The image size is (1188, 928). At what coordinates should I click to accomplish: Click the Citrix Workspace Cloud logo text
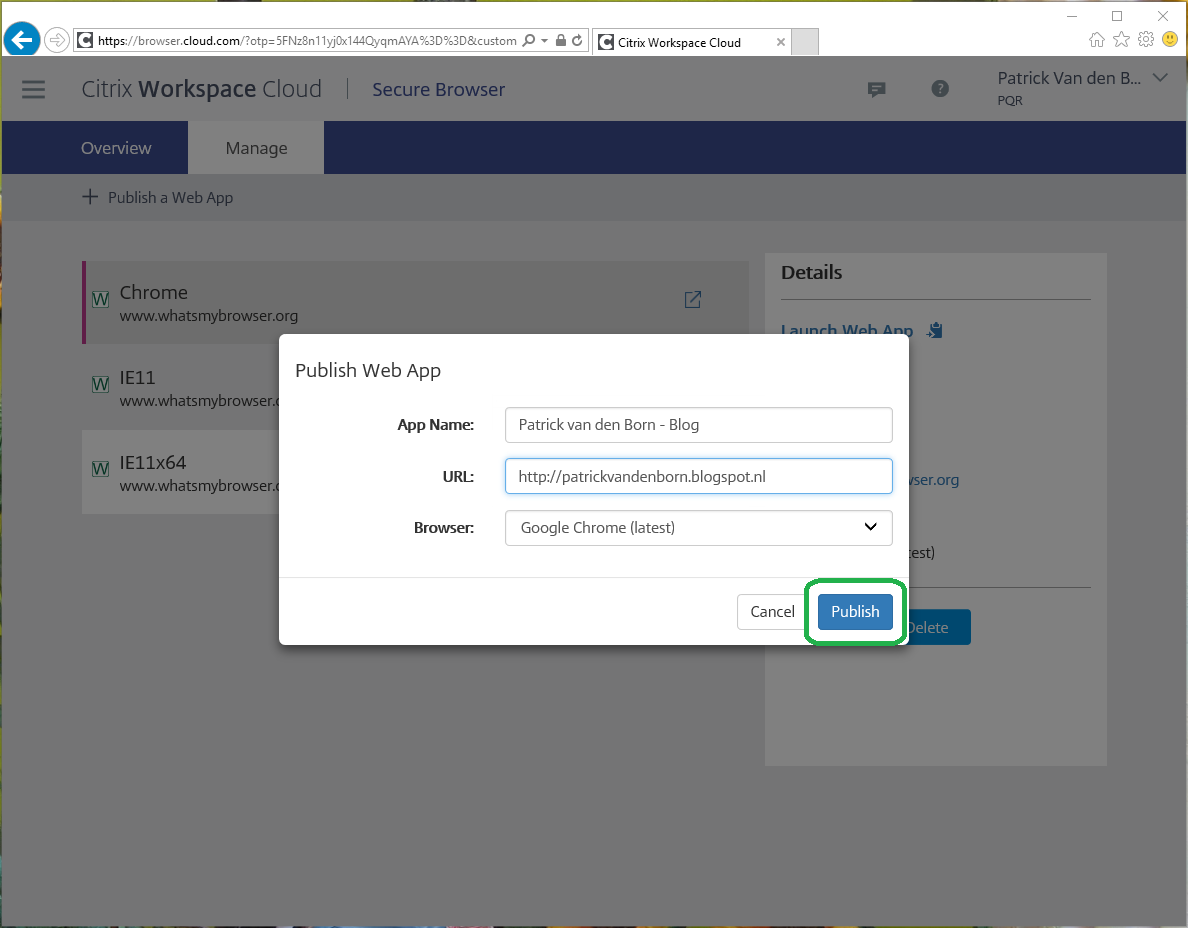202,89
